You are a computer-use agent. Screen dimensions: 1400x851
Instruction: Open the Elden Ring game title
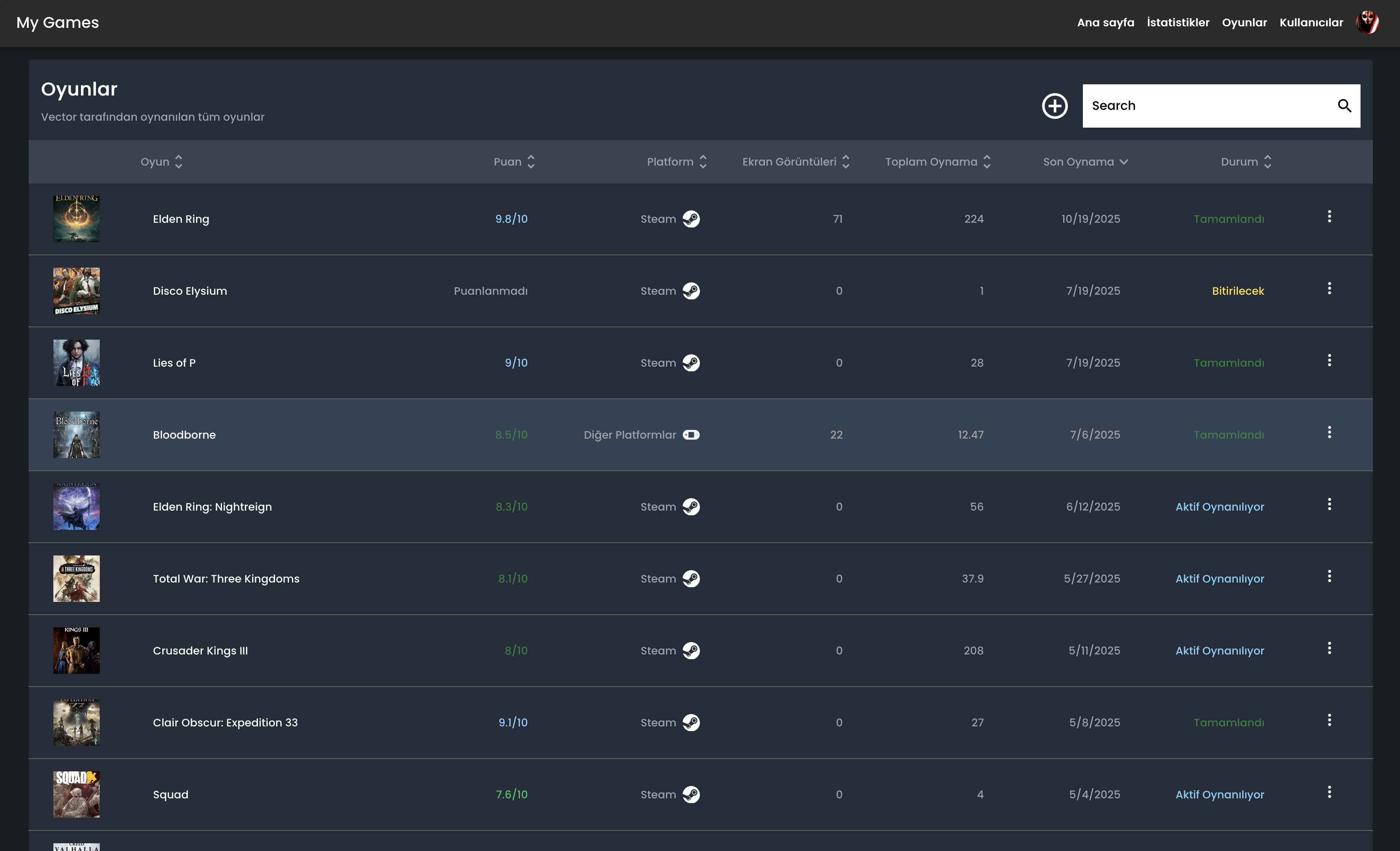click(x=181, y=219)
